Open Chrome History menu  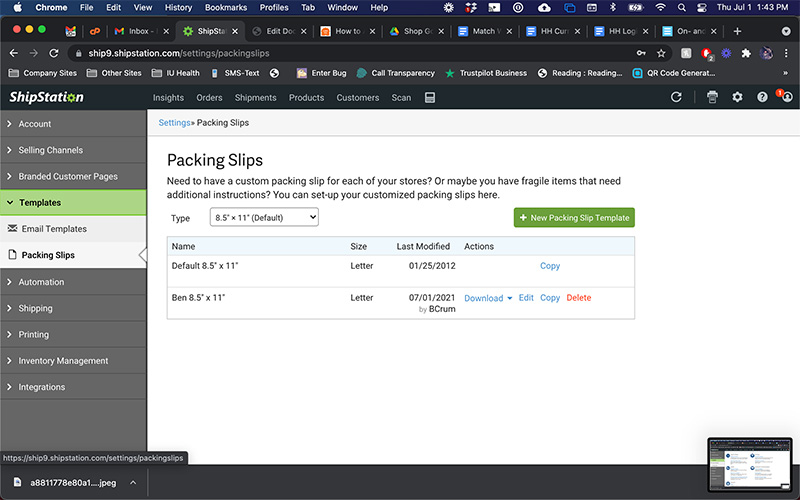click(178, 7)
